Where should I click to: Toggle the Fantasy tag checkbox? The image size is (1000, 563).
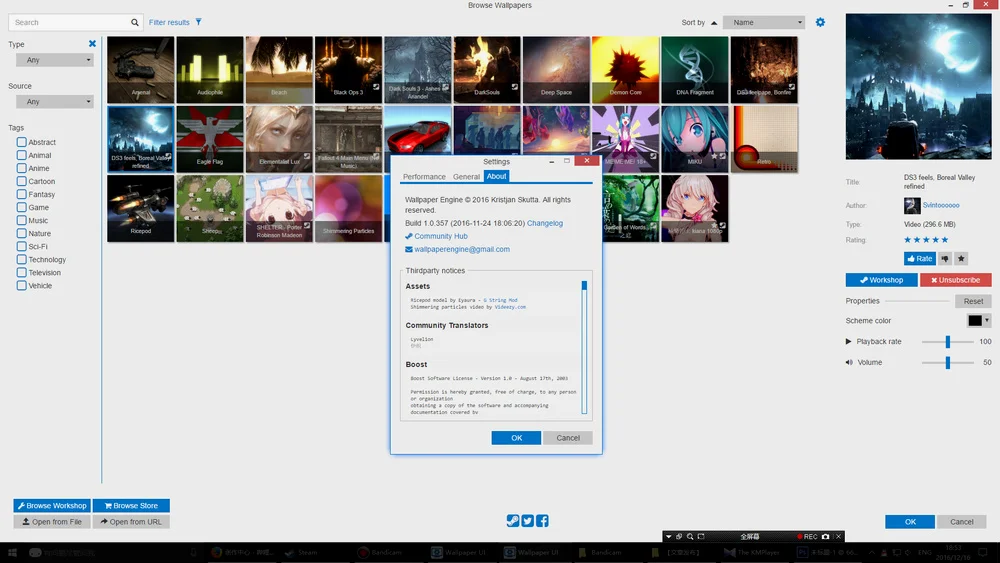(22, 194)
